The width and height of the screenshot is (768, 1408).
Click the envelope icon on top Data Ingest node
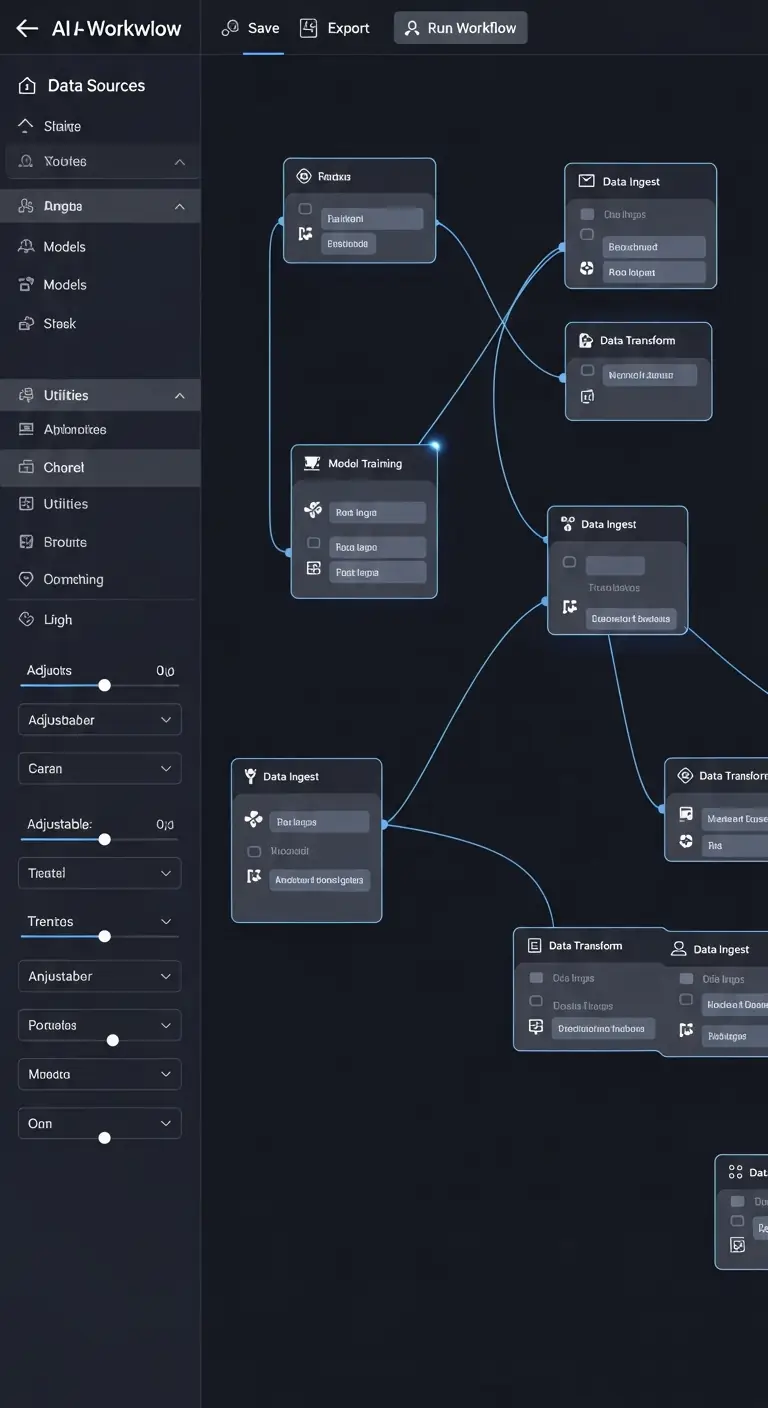pyautogui.click(x=586, y=181)
